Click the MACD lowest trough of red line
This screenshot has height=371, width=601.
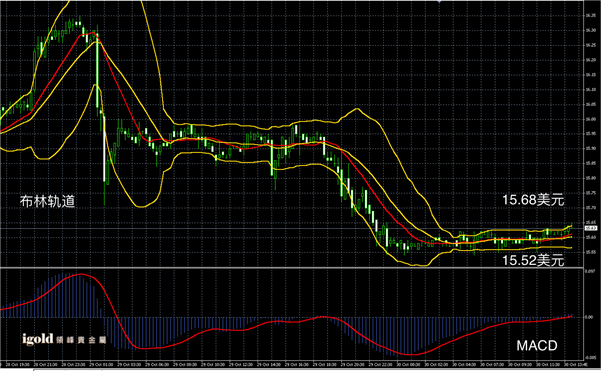click(x=408, y=354)
